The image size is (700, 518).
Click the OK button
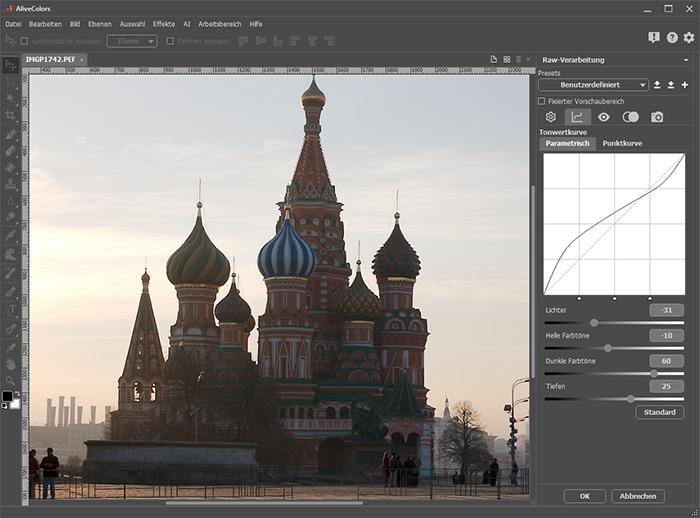click(x=585, y=496)
